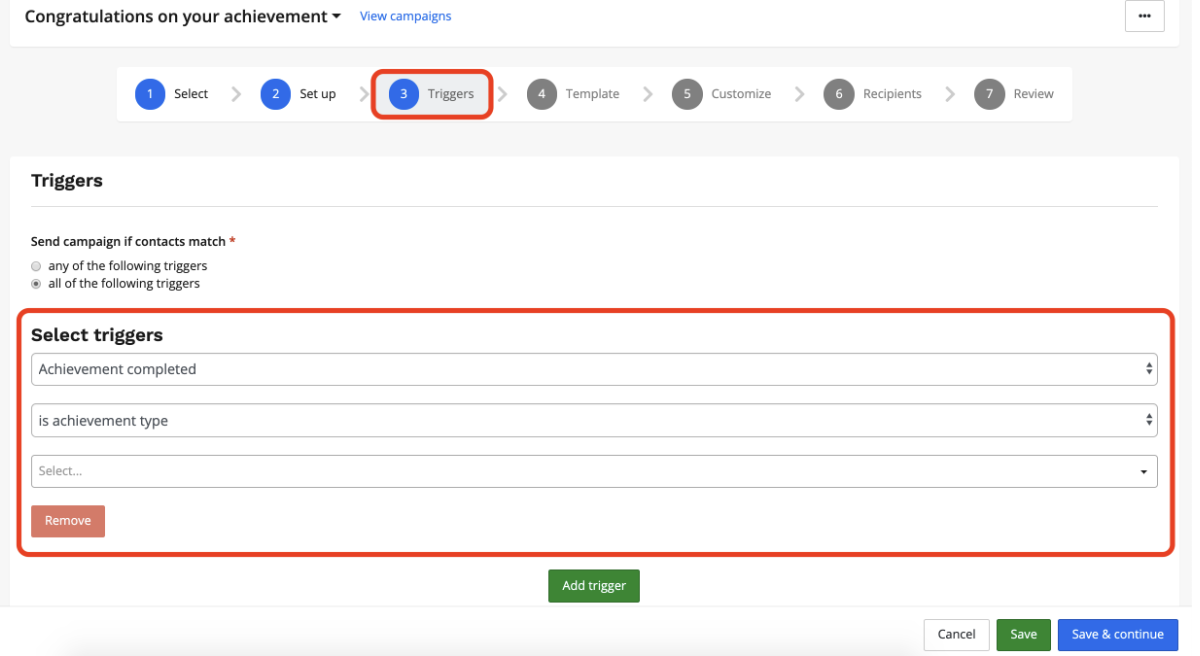The height and width of the screenshot is (656, 1200).
Task: Click the step 2 Set up circle icon
Action: coord(276,94)
